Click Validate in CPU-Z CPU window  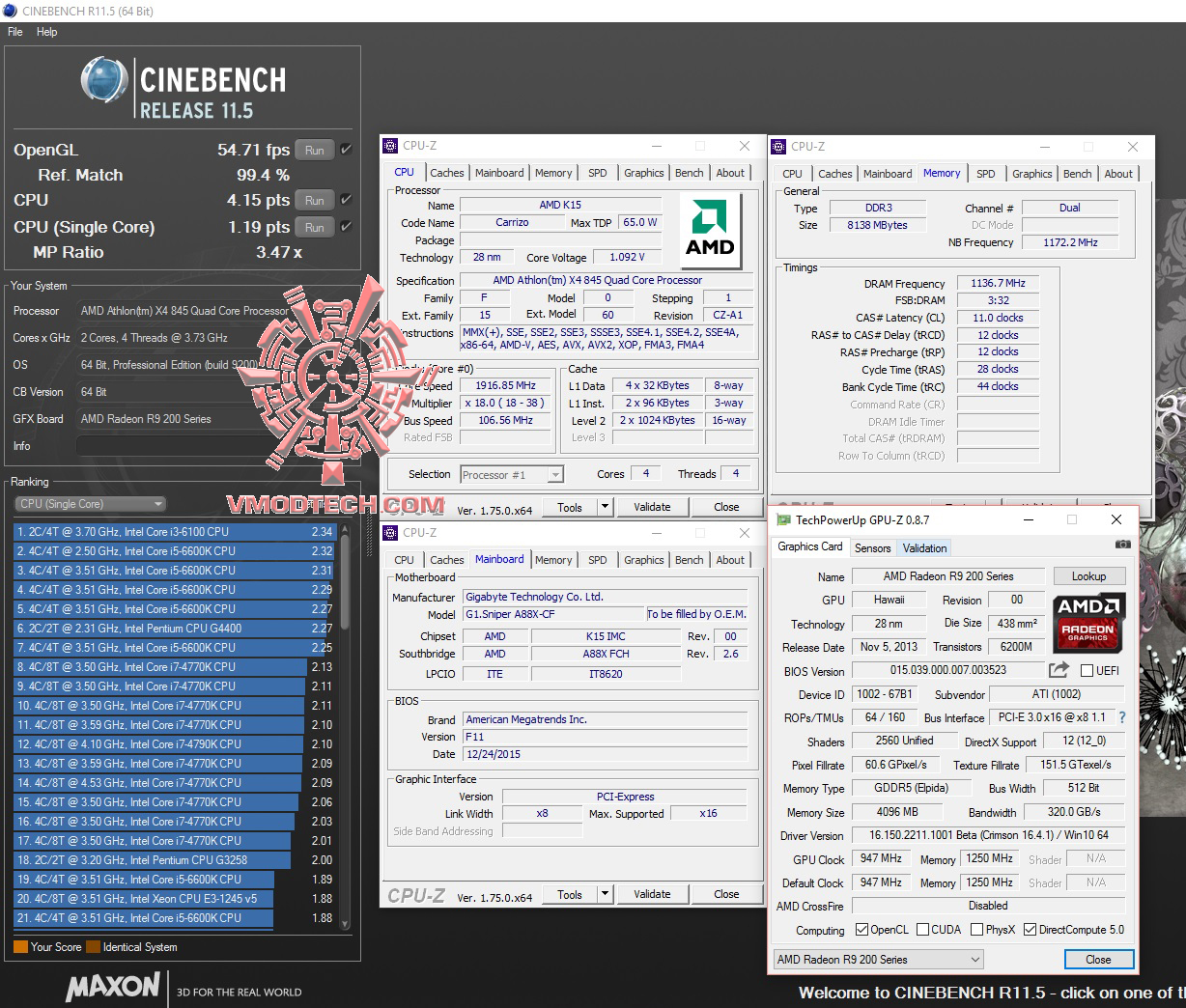[x=652, y=507]
